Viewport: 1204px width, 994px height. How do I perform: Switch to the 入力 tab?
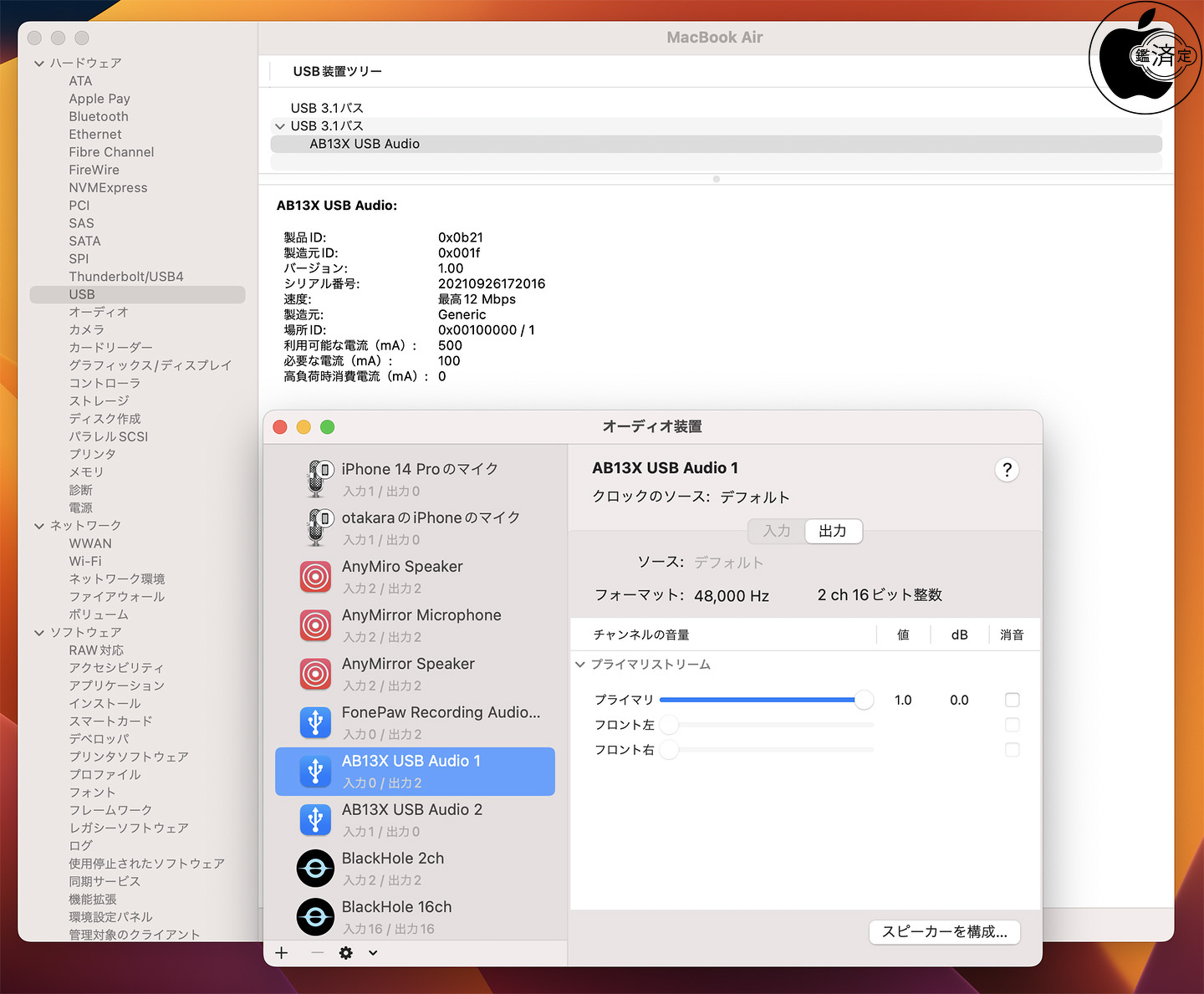(x=777, y=531)
